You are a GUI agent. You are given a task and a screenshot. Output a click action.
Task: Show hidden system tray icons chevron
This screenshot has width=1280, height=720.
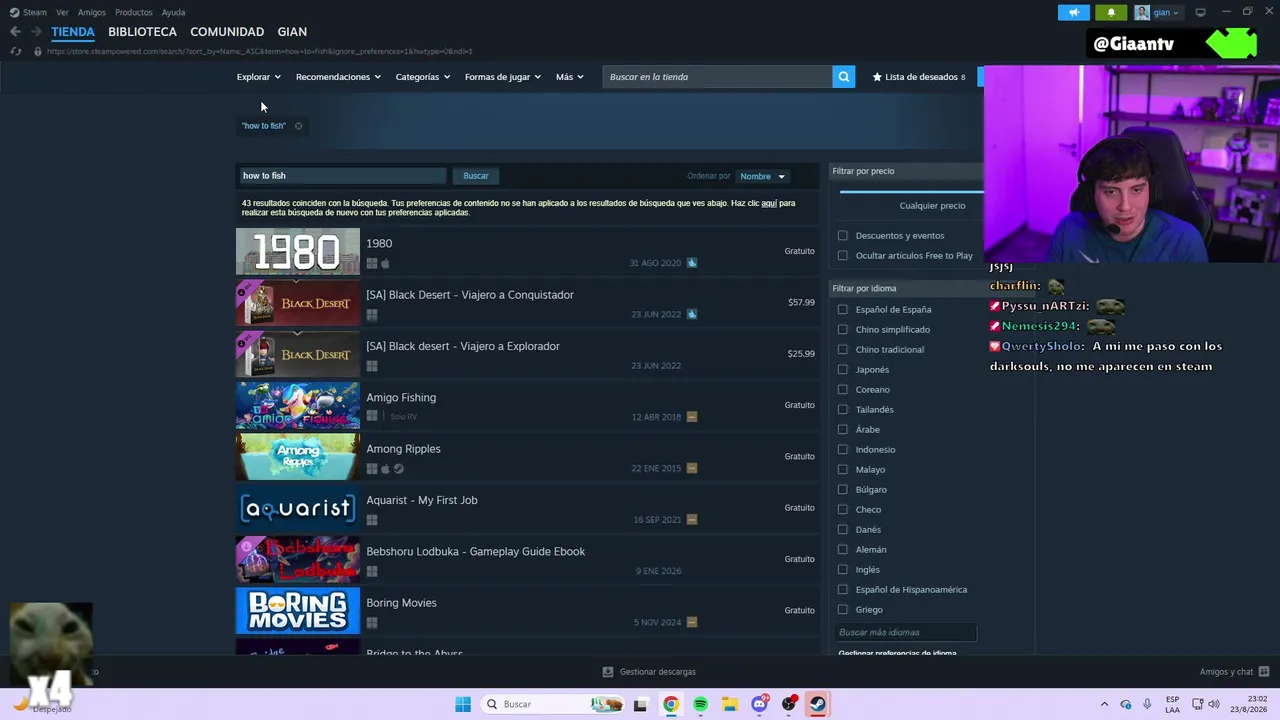[x=1104, y=704]
